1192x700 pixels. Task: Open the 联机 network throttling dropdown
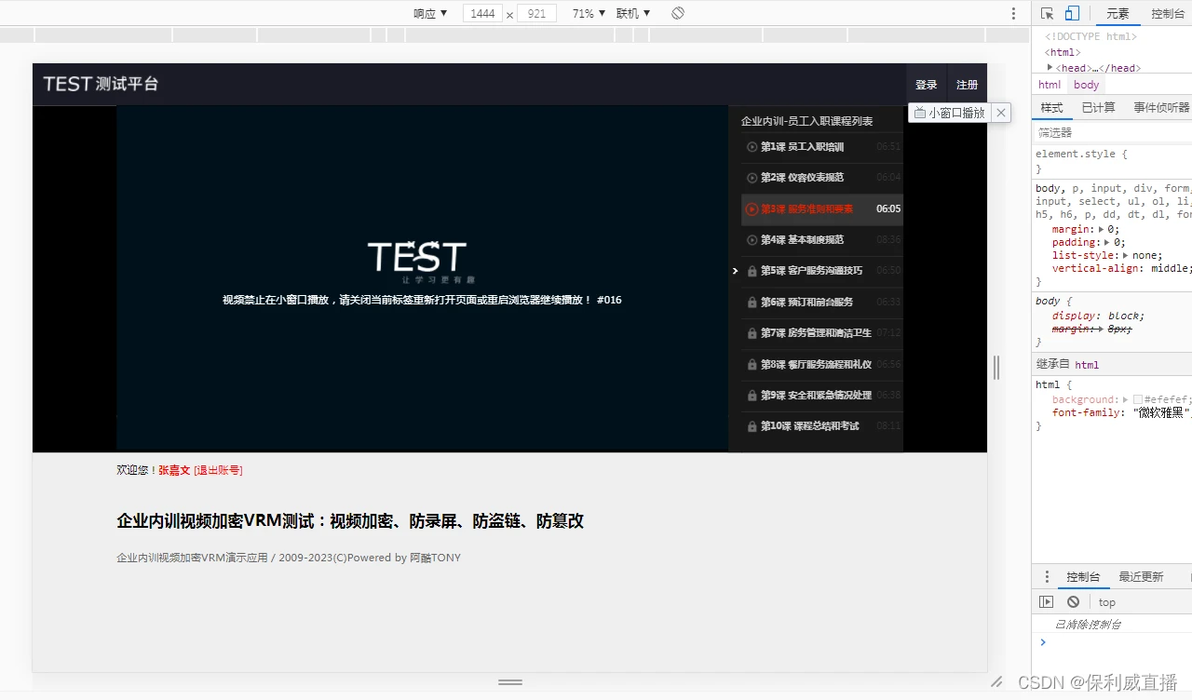(x=633, y=13)
